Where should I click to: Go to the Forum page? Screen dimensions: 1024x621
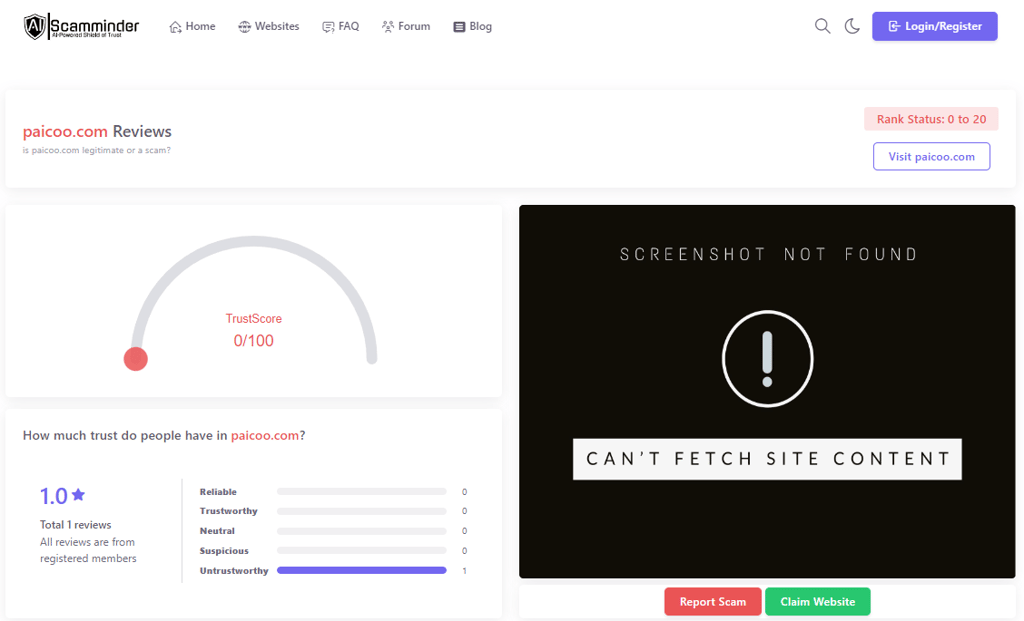click(x=406, y=26)
